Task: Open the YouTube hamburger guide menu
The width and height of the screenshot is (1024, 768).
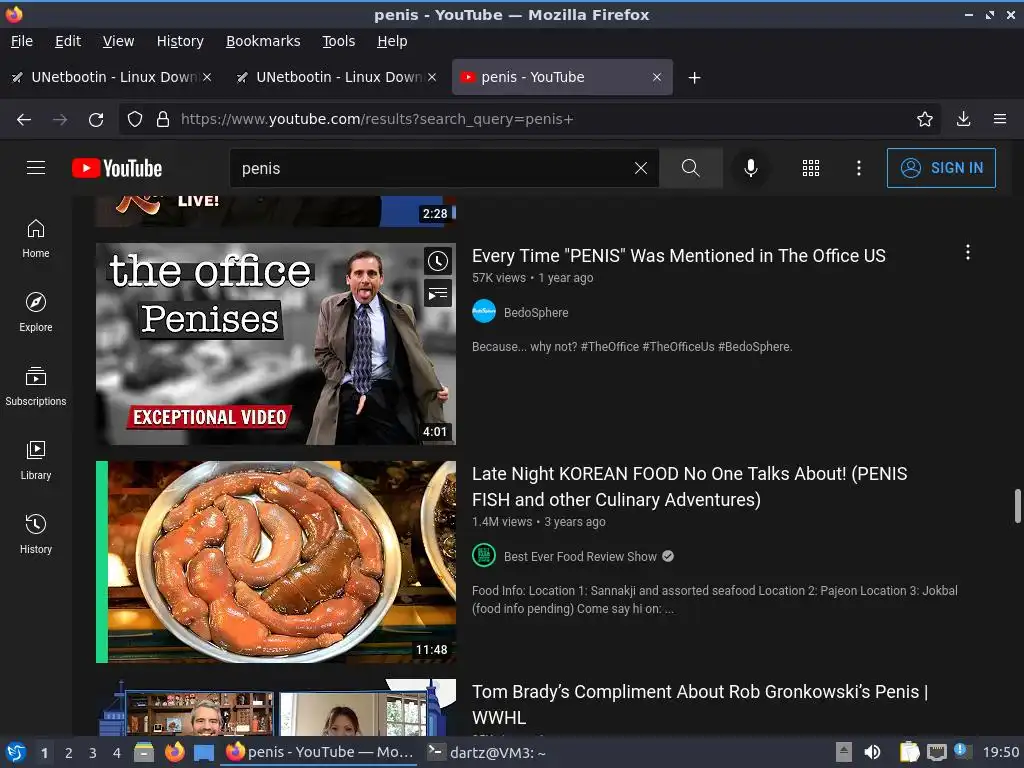Action: (36, 168)
